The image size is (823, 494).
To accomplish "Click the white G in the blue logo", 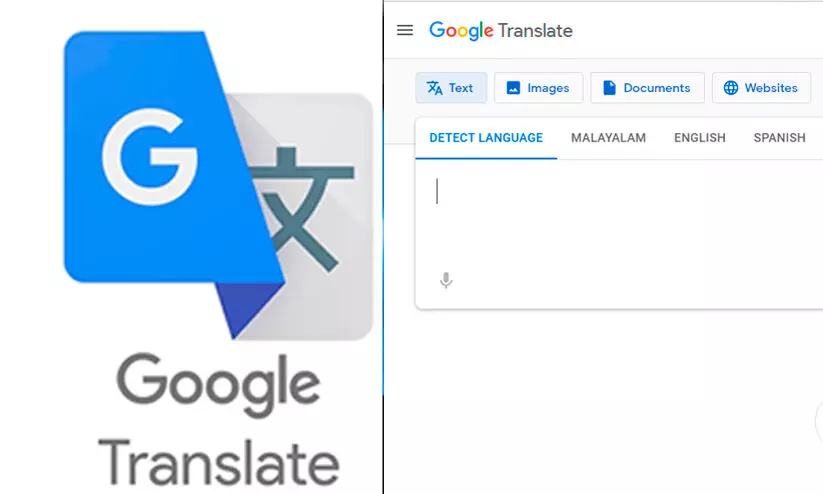I will pyautogui.click(x=150, y=156).
